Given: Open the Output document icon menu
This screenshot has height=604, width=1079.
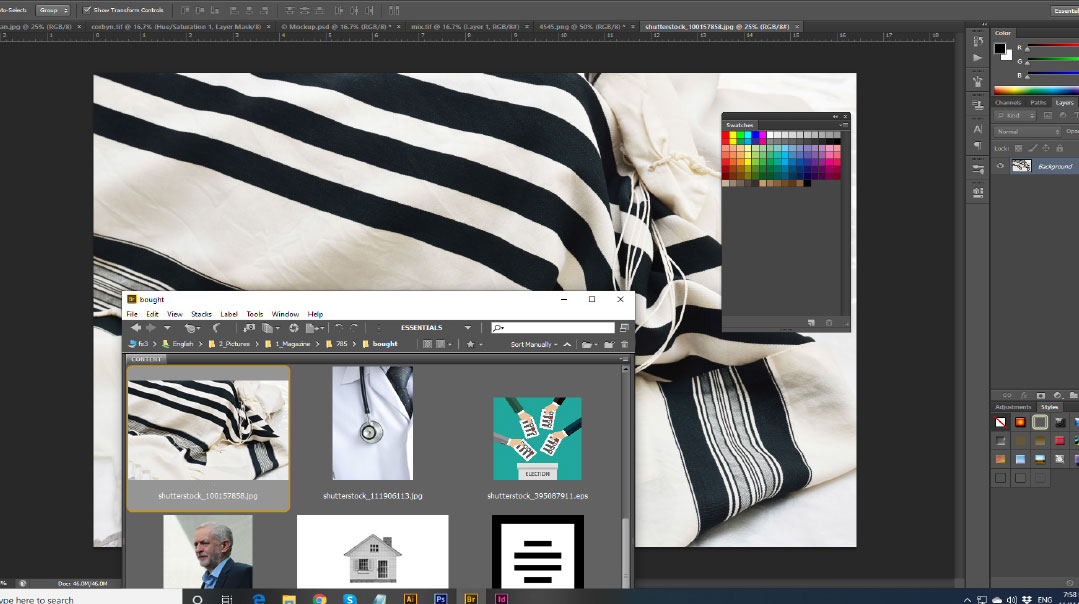Looking at the screenshot, I should click(x=314, y=328).
